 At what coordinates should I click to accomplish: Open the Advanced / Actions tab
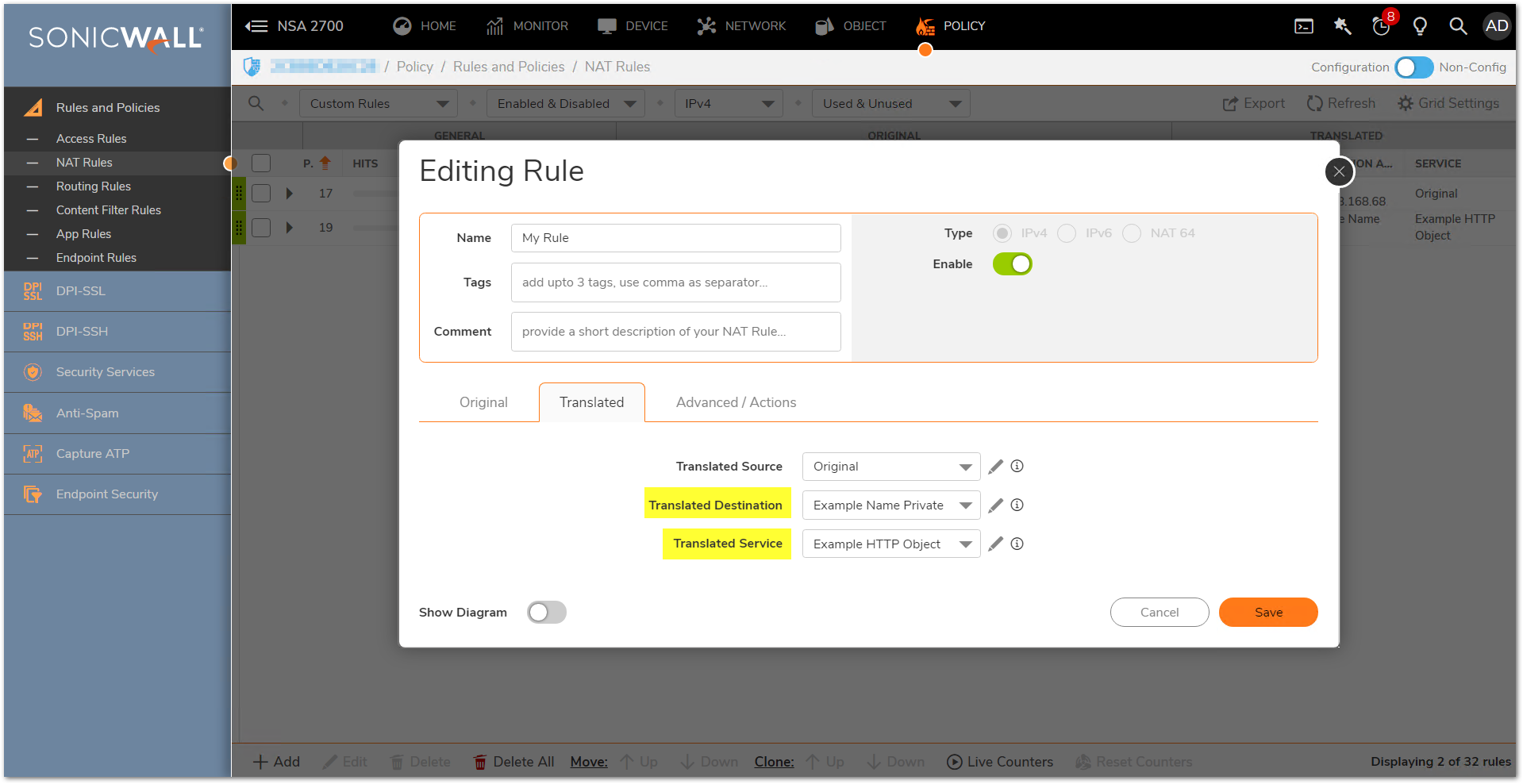coord(736,402)
